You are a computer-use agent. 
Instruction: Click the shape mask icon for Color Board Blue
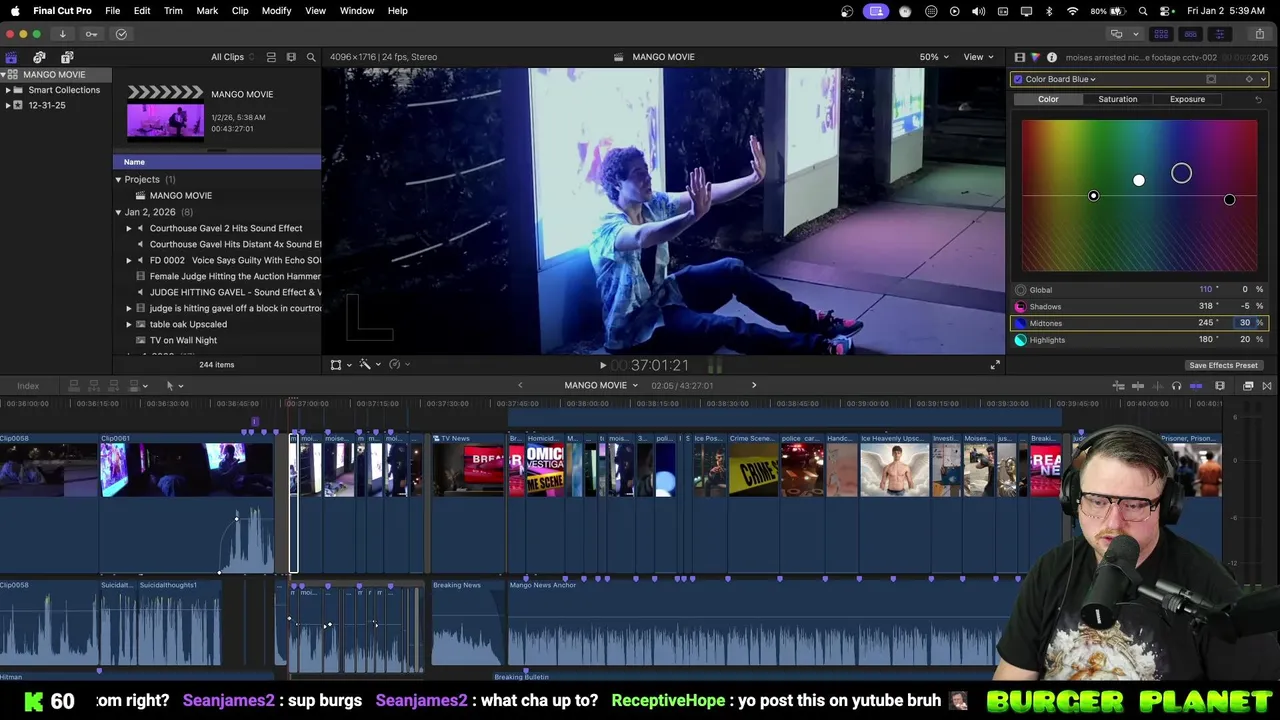pos(1211,79)
